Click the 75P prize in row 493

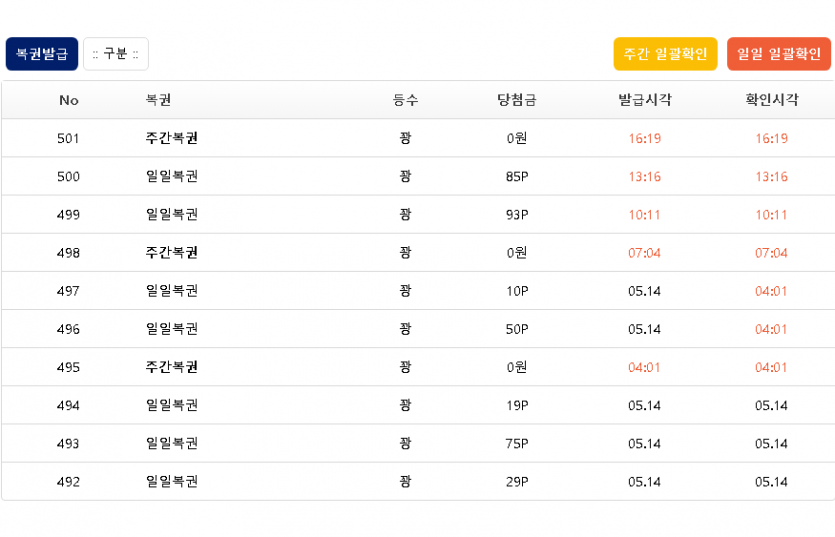(517, 443)
